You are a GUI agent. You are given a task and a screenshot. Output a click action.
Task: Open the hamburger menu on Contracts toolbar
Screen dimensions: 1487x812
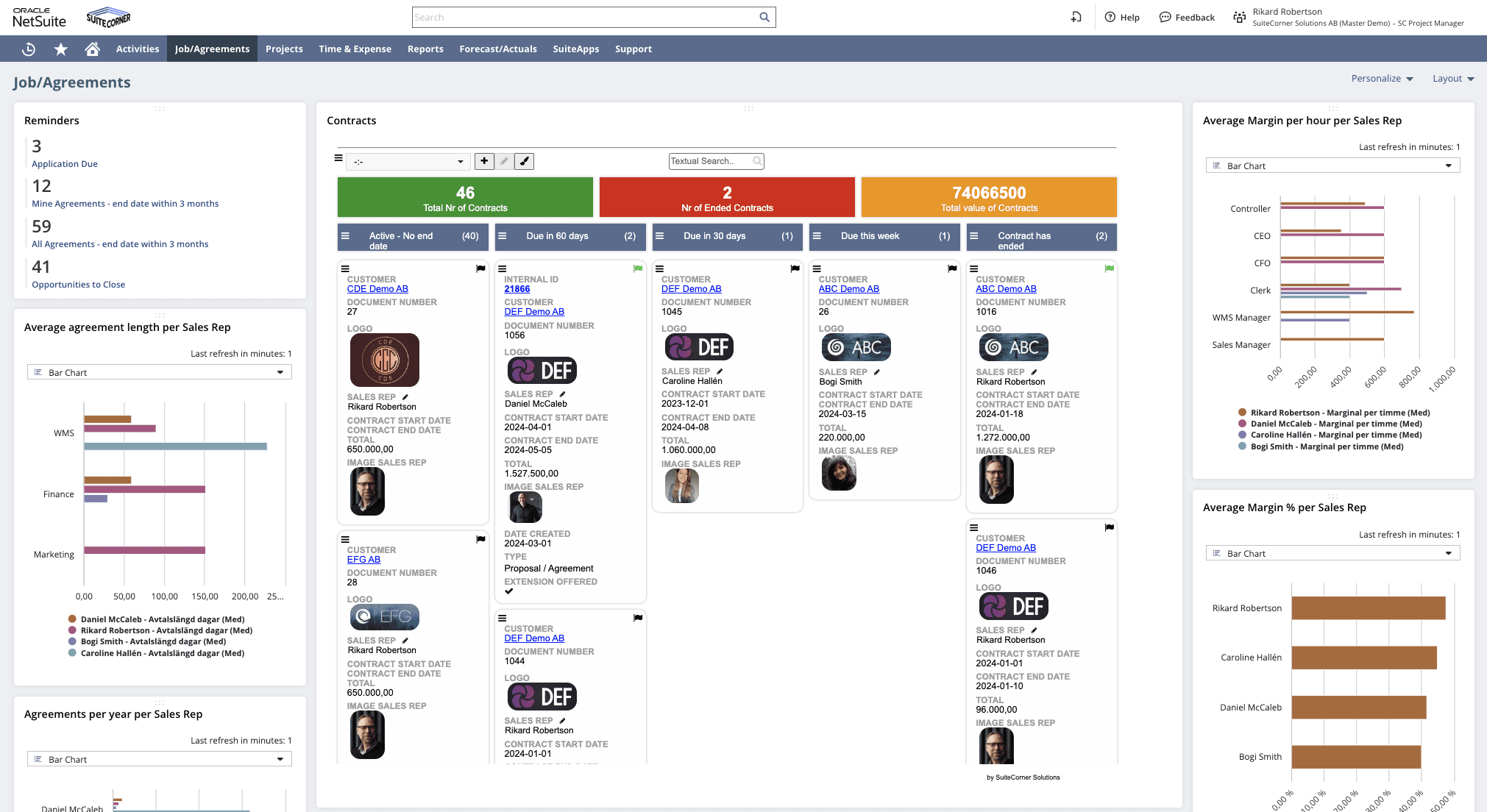338,158
